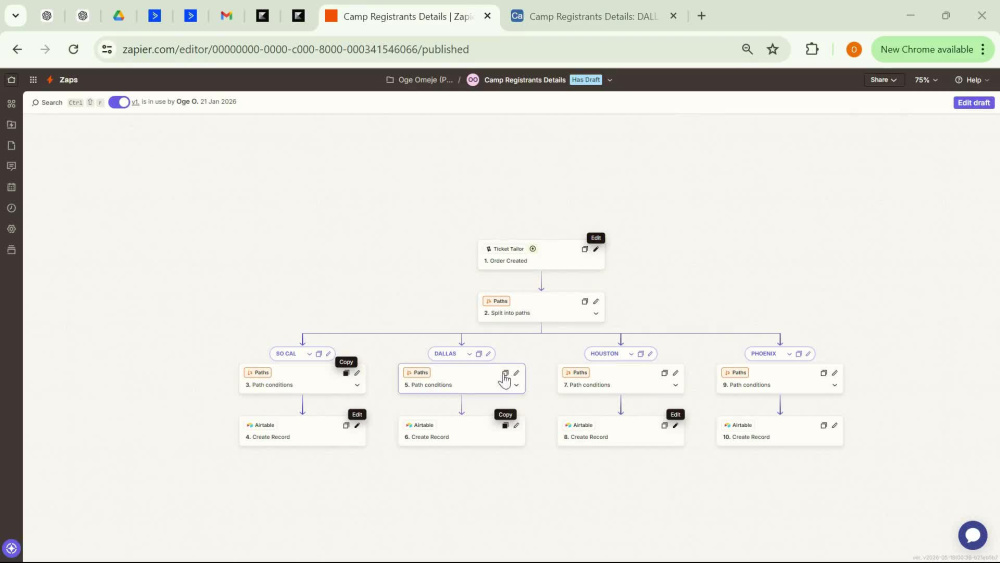Screen dimensions: 1000x563
Task: Edit step 5 Path conditions
Action: coord(517,373)
